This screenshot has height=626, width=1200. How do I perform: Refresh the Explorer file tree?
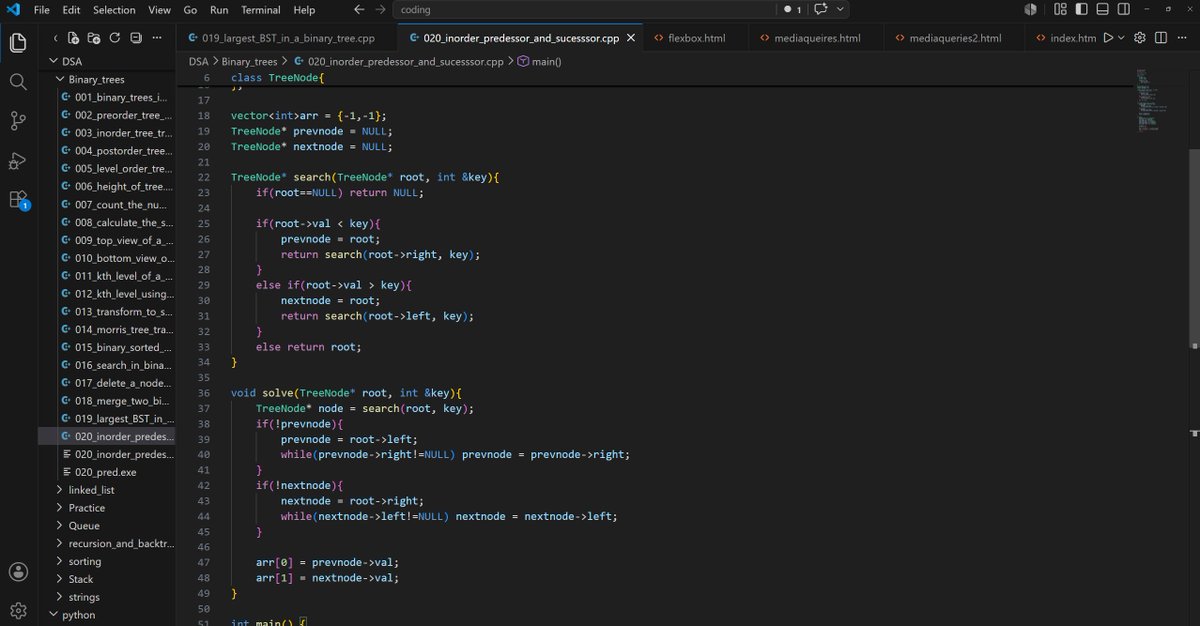coord(114,38)
